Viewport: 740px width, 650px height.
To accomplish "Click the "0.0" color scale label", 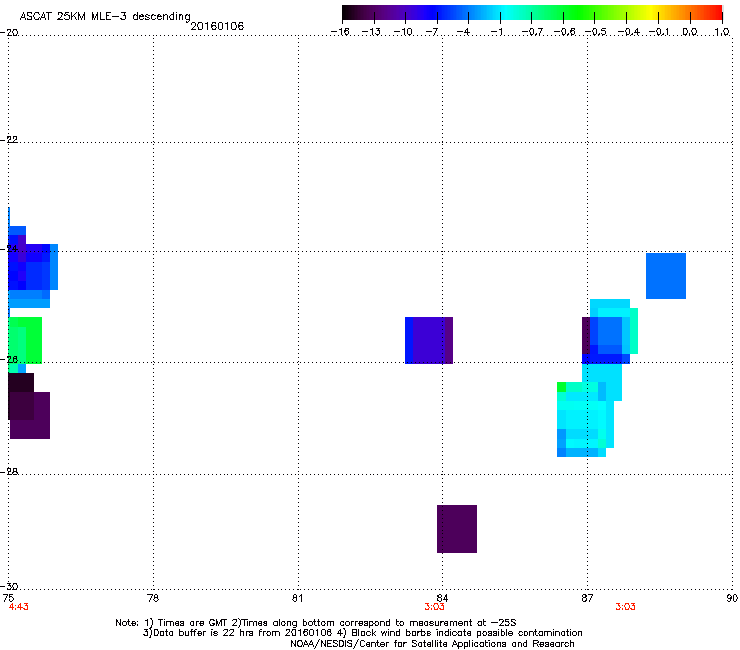I will point(690,32).
